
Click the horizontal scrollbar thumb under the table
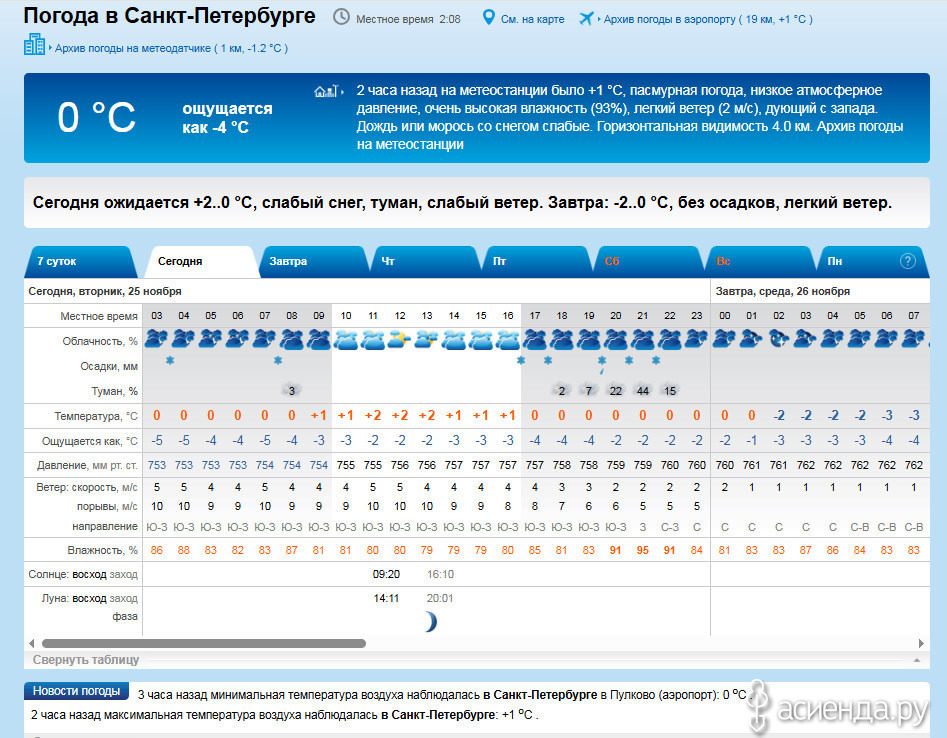[203, 643]
